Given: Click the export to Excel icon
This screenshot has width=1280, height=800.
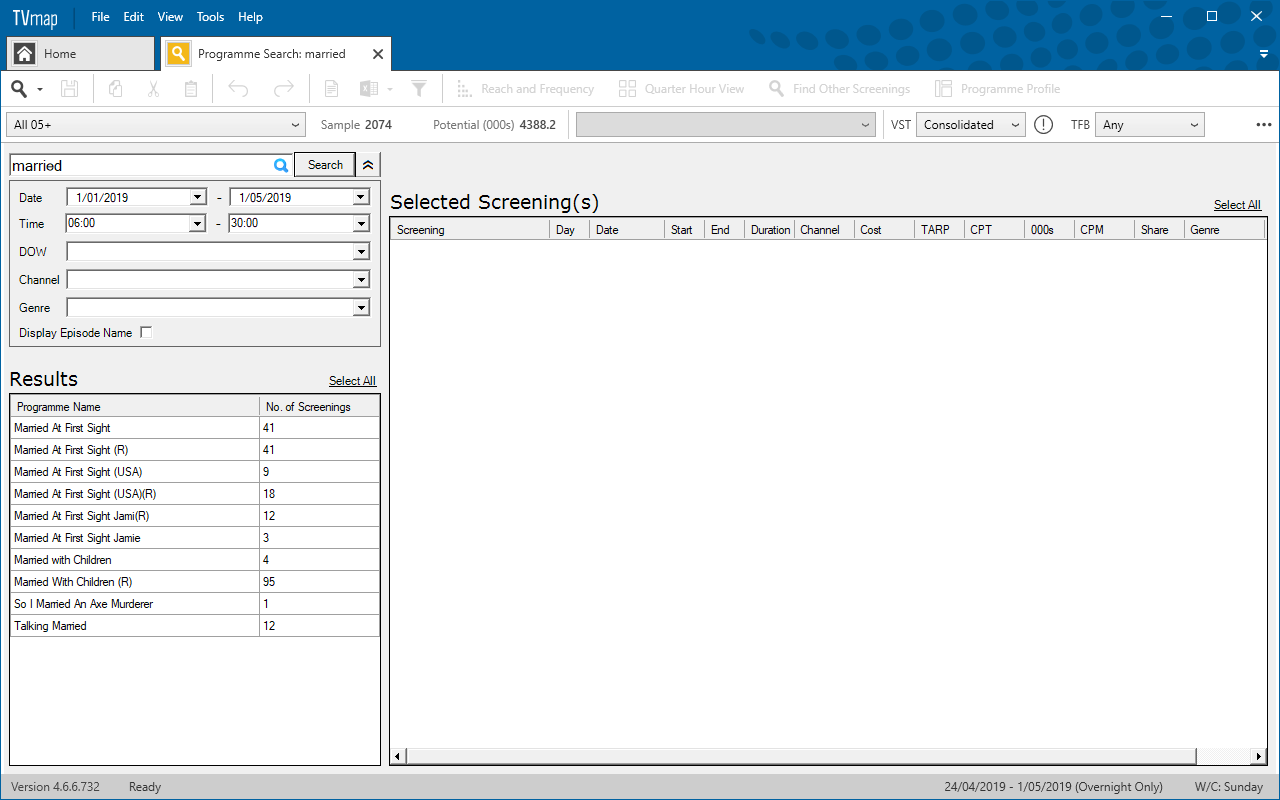Looking at the screenshot, I should [x=369, y=89].
